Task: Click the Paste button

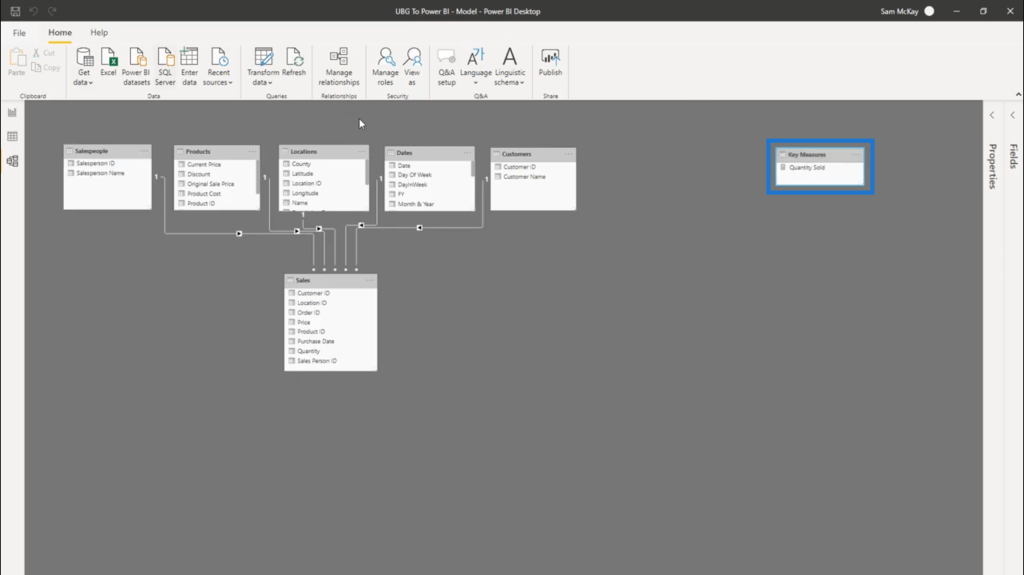Action: 16,63
